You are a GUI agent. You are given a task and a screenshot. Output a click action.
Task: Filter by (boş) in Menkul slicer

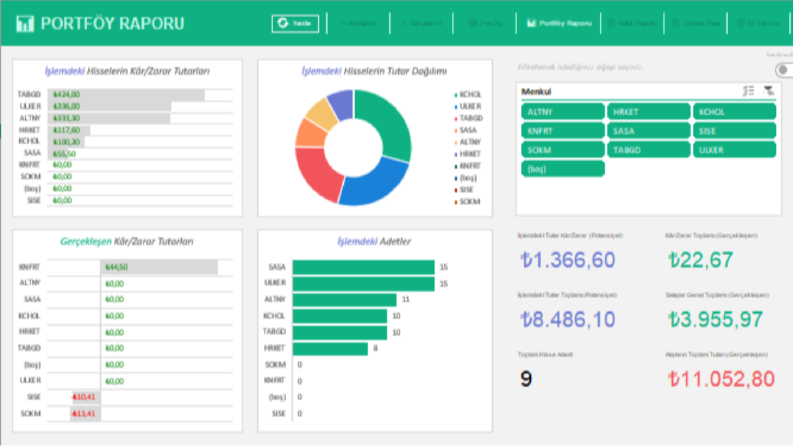tap(562, 169)
